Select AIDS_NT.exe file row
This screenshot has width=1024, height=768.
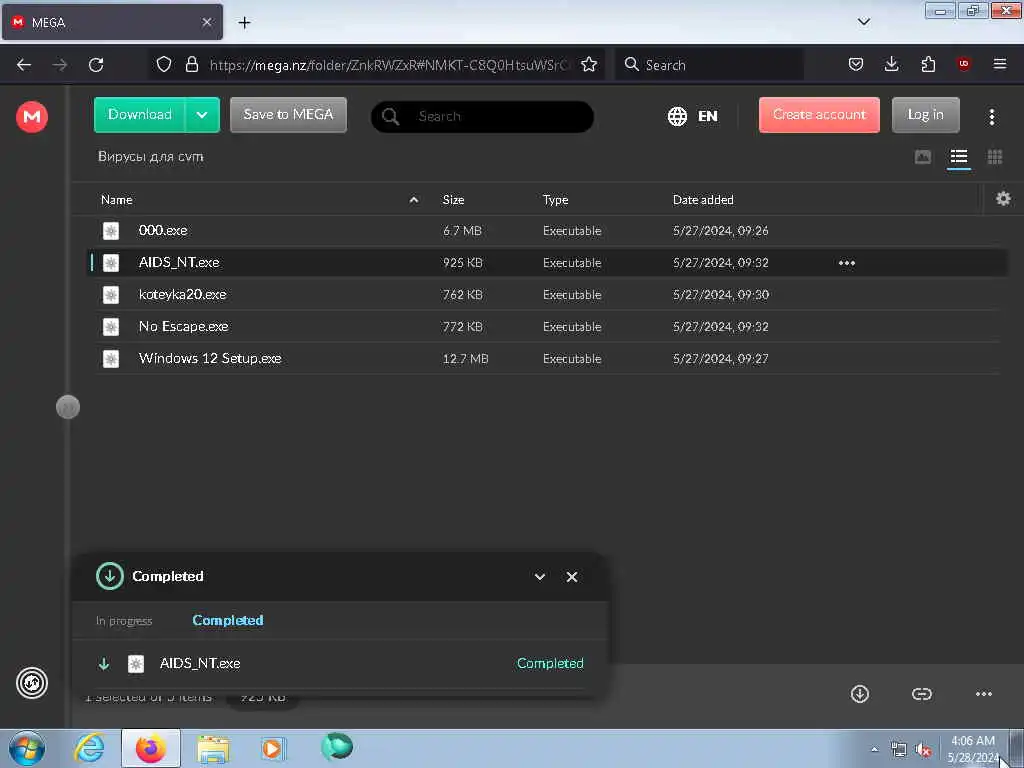point(546,263)
